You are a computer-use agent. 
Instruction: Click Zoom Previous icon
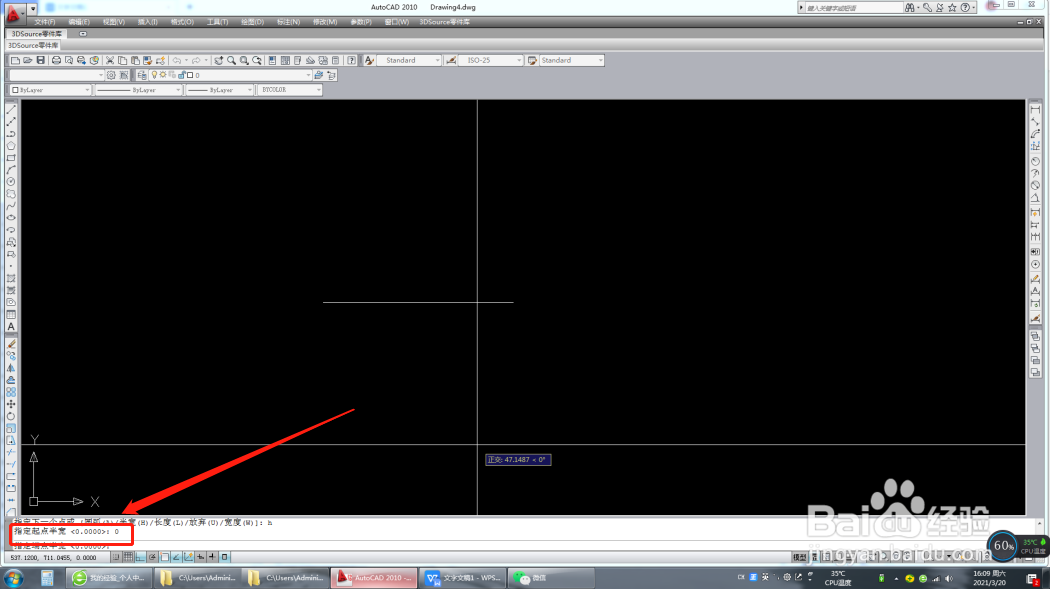point(257,60)
